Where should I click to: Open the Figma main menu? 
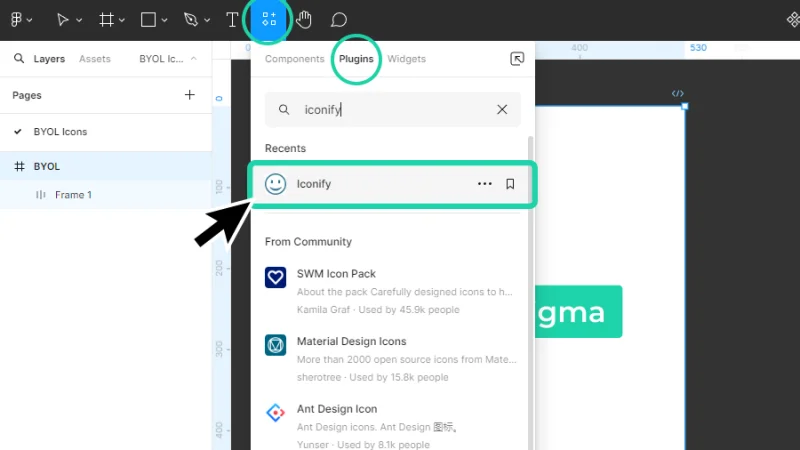click(17, 20)
